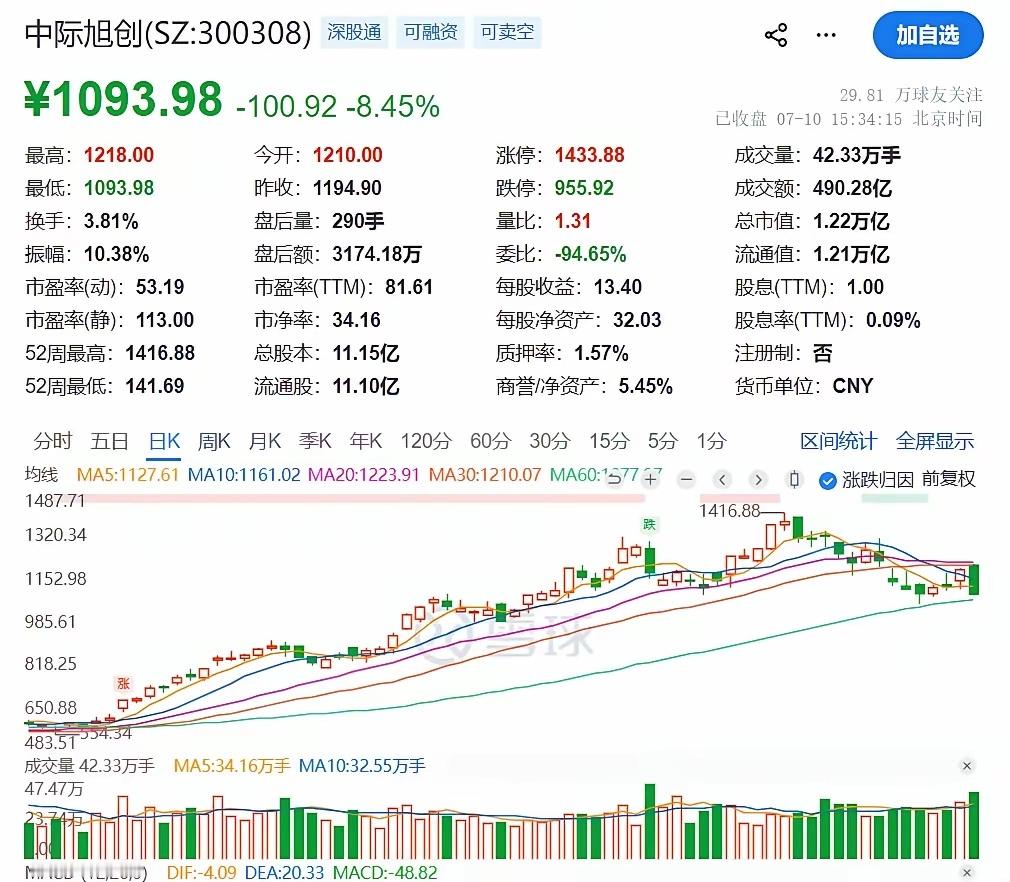Zoom in chart with plus icon

(651, 479)
